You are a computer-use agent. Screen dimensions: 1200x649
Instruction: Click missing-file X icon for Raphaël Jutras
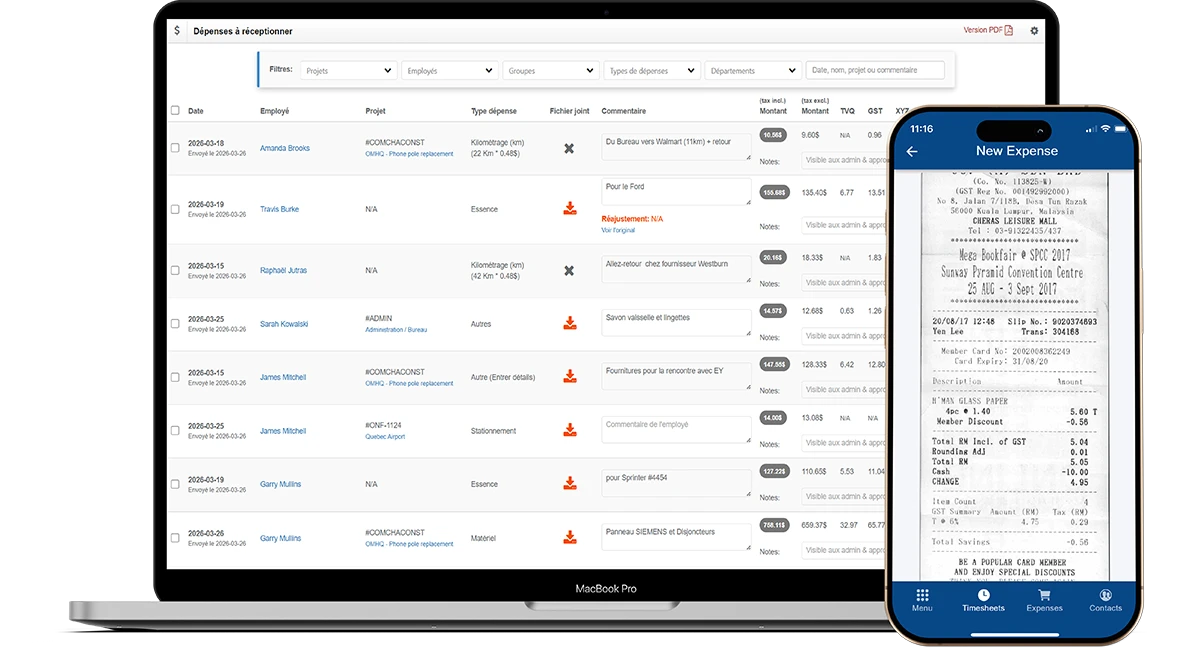[x=569, y=270]
